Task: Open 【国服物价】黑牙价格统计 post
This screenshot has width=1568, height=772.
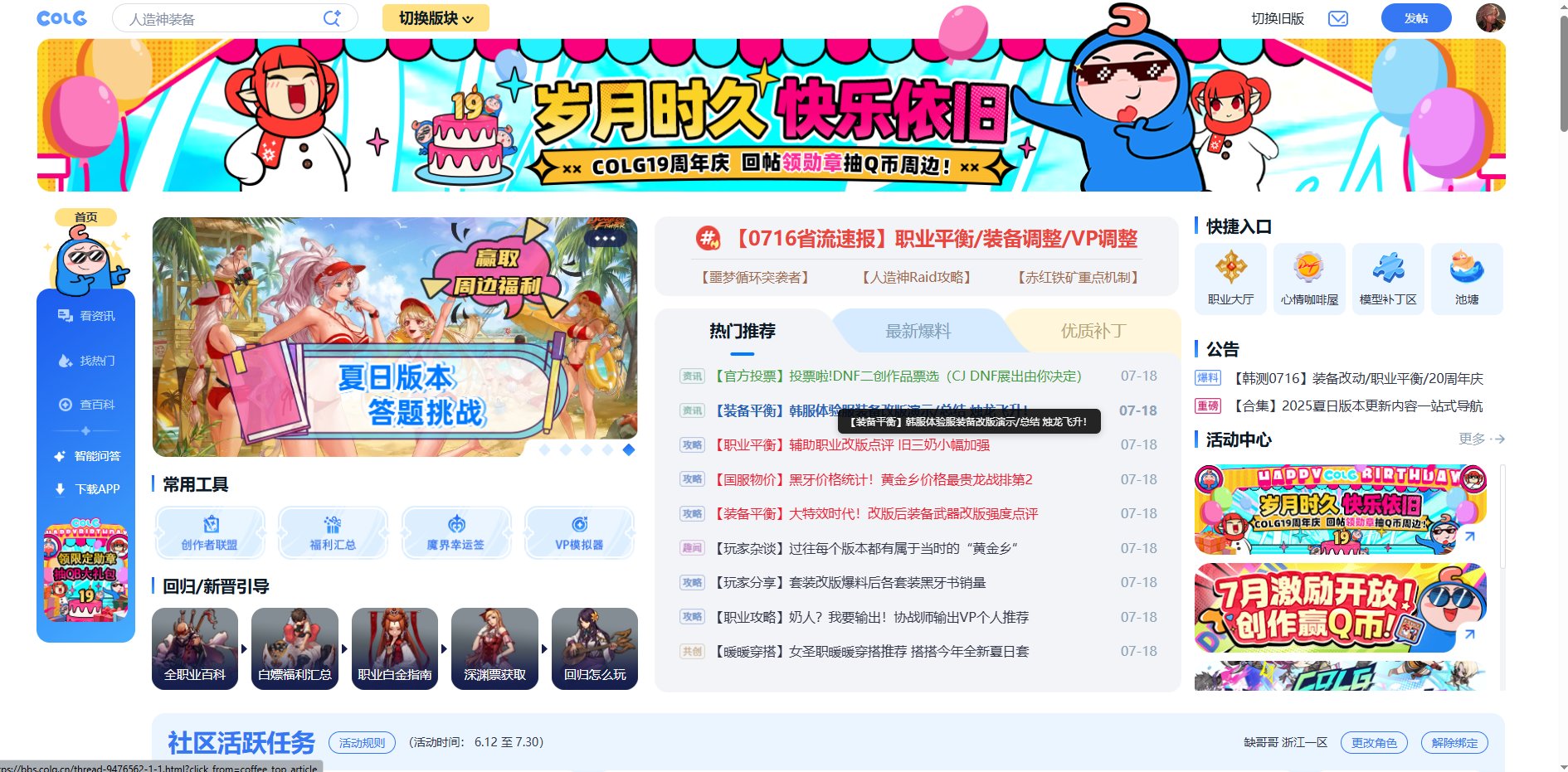Action: tap(872, 479)
